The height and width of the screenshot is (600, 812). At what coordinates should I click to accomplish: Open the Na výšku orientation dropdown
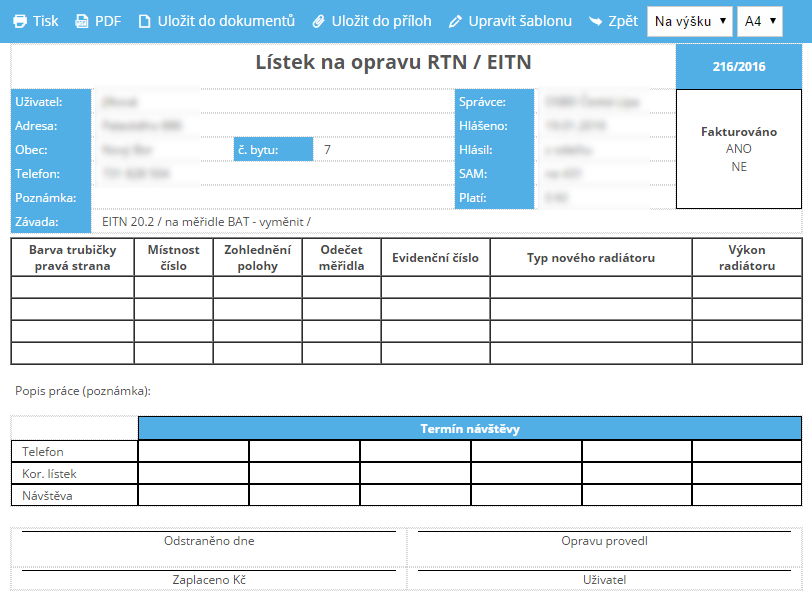coord(689,21)
